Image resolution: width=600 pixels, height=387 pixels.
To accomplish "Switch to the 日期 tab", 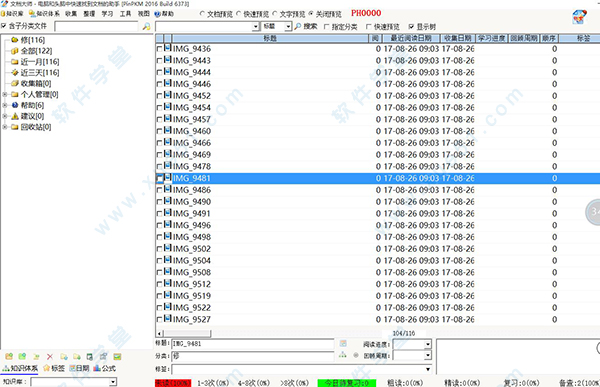I will click(x=79, y=368).
